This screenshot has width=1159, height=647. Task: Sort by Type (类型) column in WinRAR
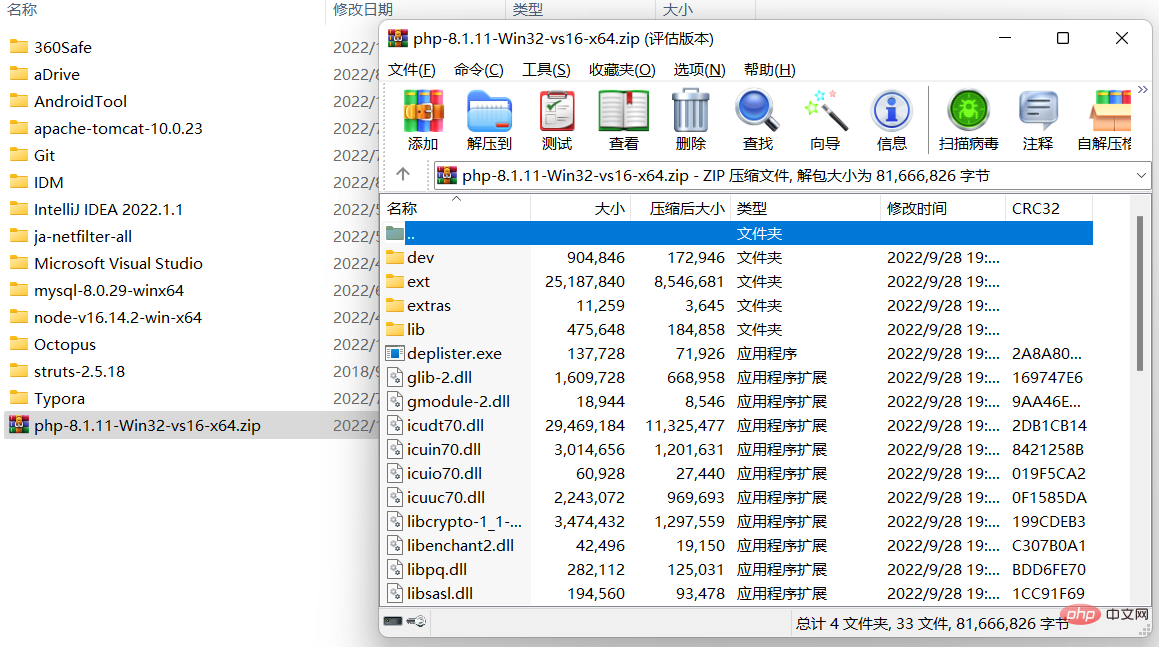pyautogui.click(x=805, y=209)
